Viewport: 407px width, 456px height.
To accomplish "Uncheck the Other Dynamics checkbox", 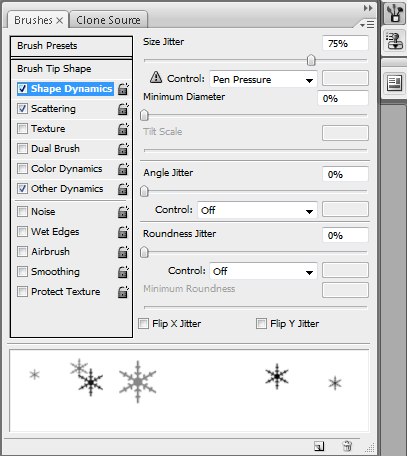I will click(22, 189).
